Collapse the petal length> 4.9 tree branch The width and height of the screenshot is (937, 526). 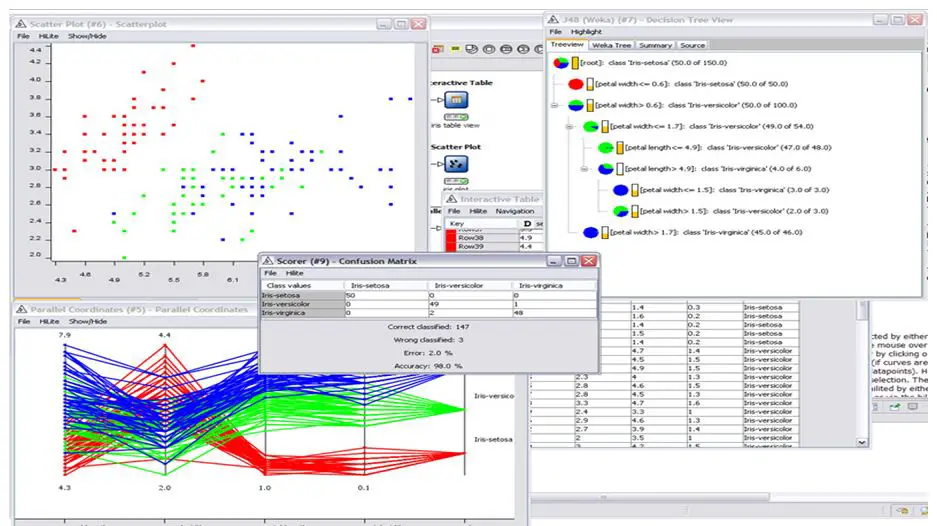point(584,169)
